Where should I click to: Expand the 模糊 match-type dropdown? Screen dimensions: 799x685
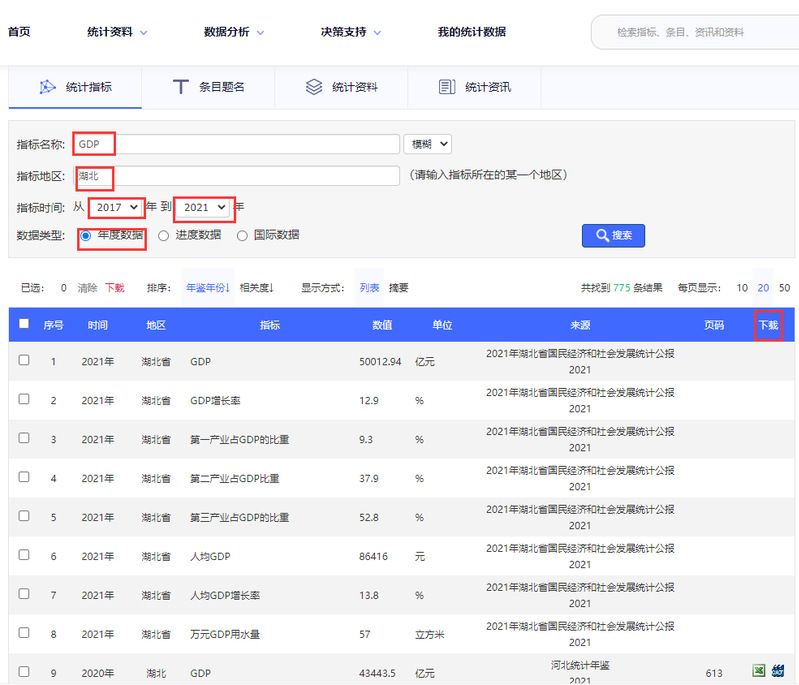coord(427,144)
